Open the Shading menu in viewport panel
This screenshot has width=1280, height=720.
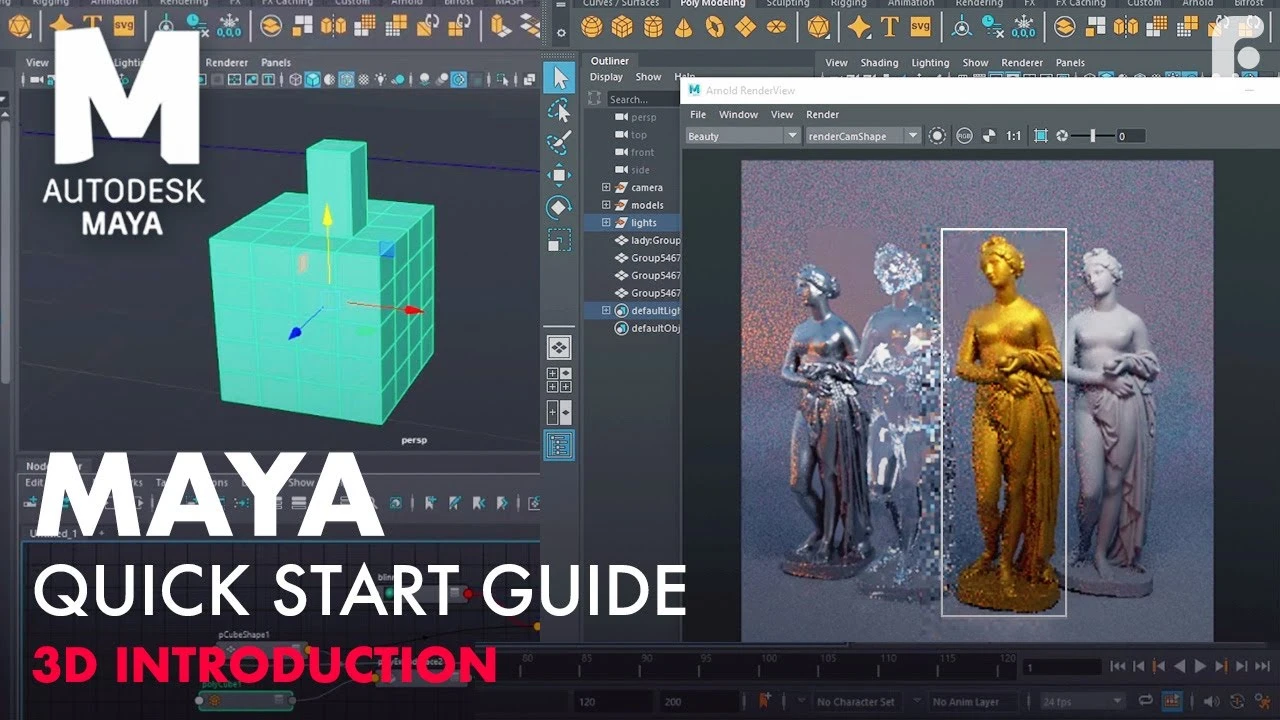[880, 63]
